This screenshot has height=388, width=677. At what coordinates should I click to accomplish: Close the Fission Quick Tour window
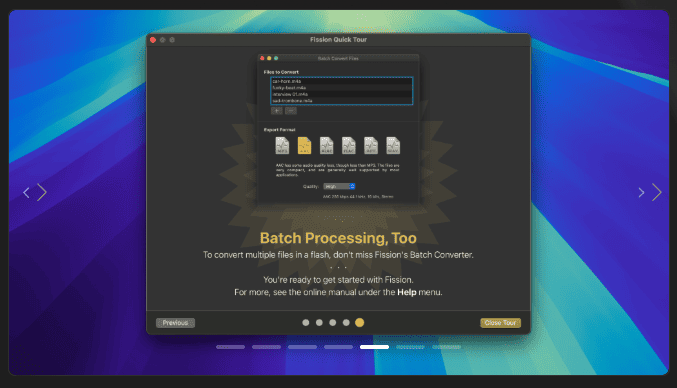[x=153, y=40]
